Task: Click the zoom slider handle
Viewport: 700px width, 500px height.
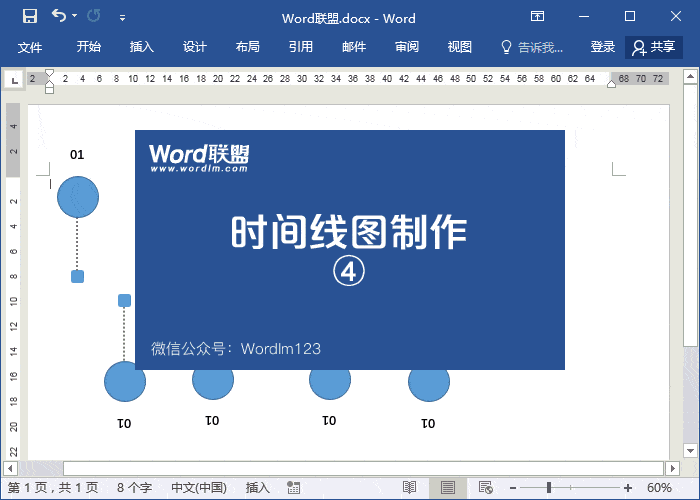Action: point(549,488)
